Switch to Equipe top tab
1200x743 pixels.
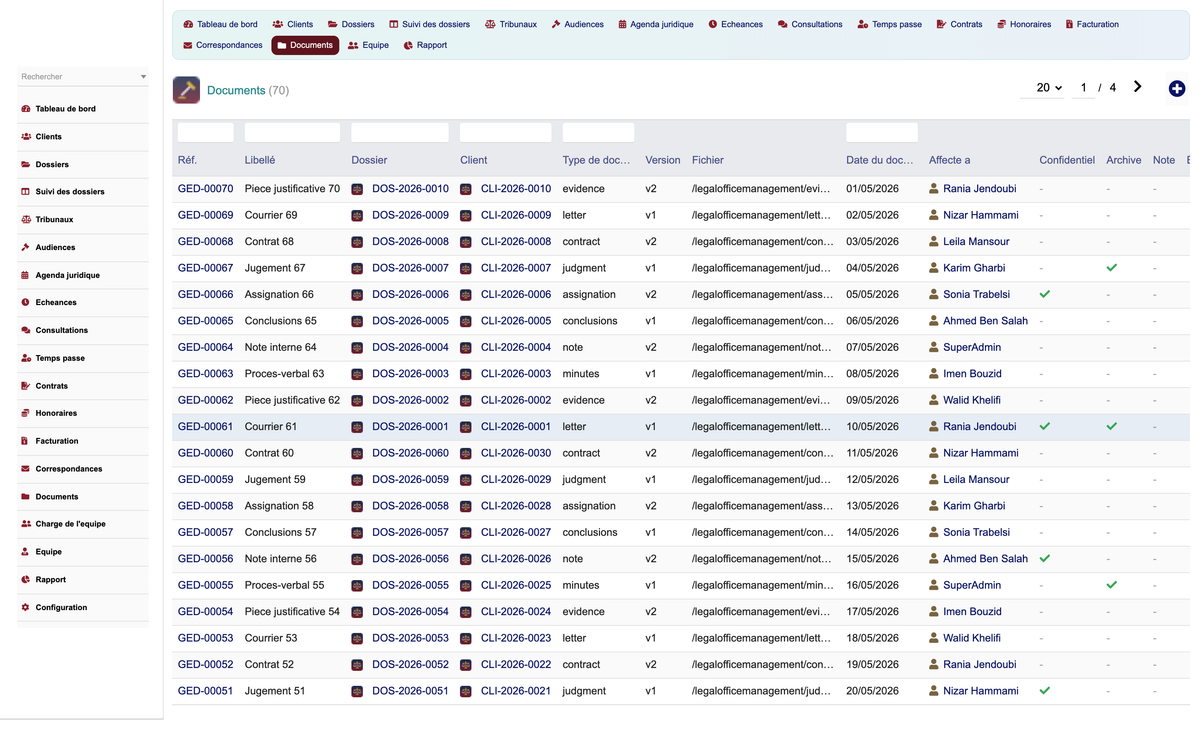[368, 45]
